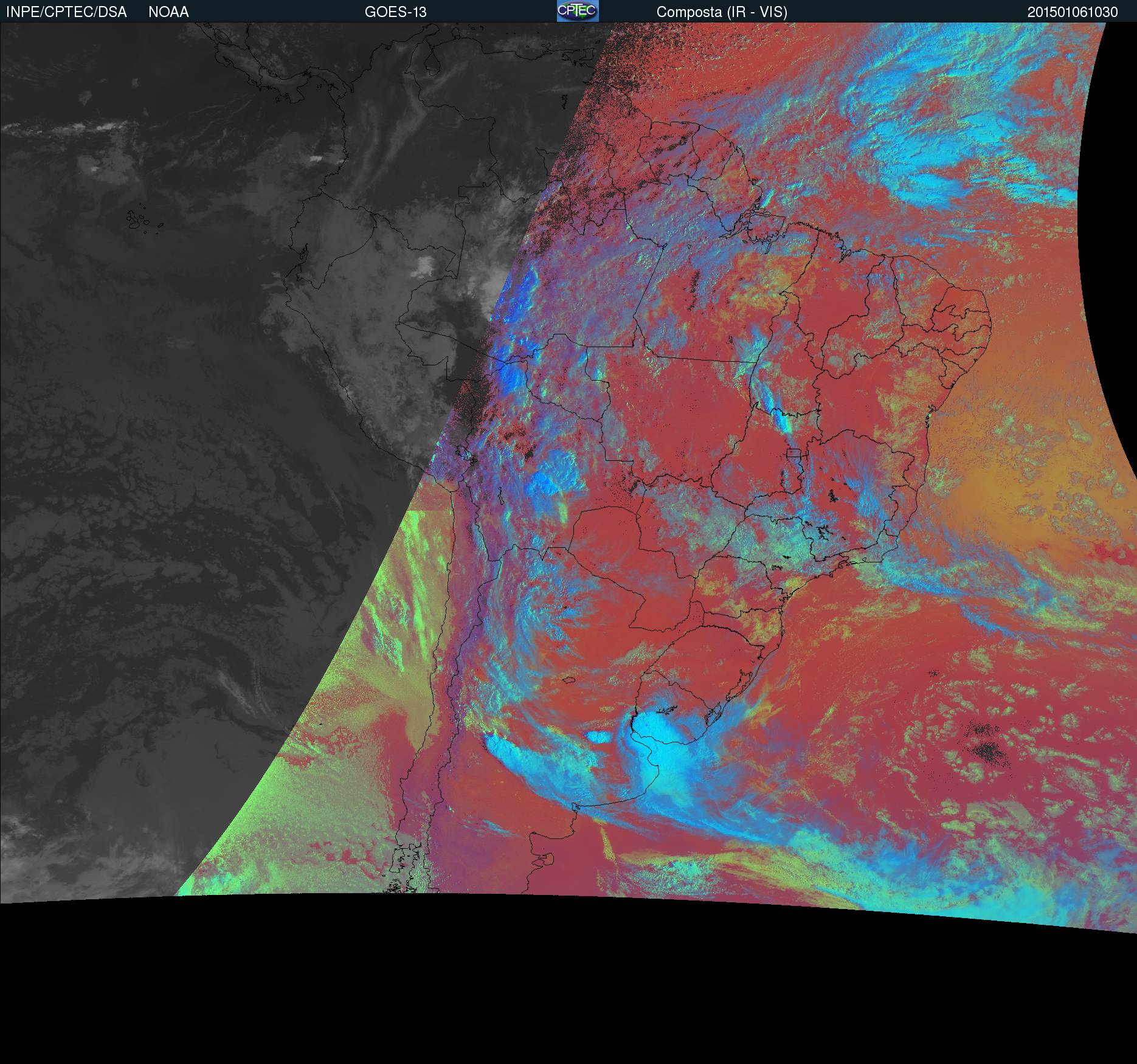The image size is (1137, 1064).
Task: Click the NOAA label in the header
Action: click(168, 12)
